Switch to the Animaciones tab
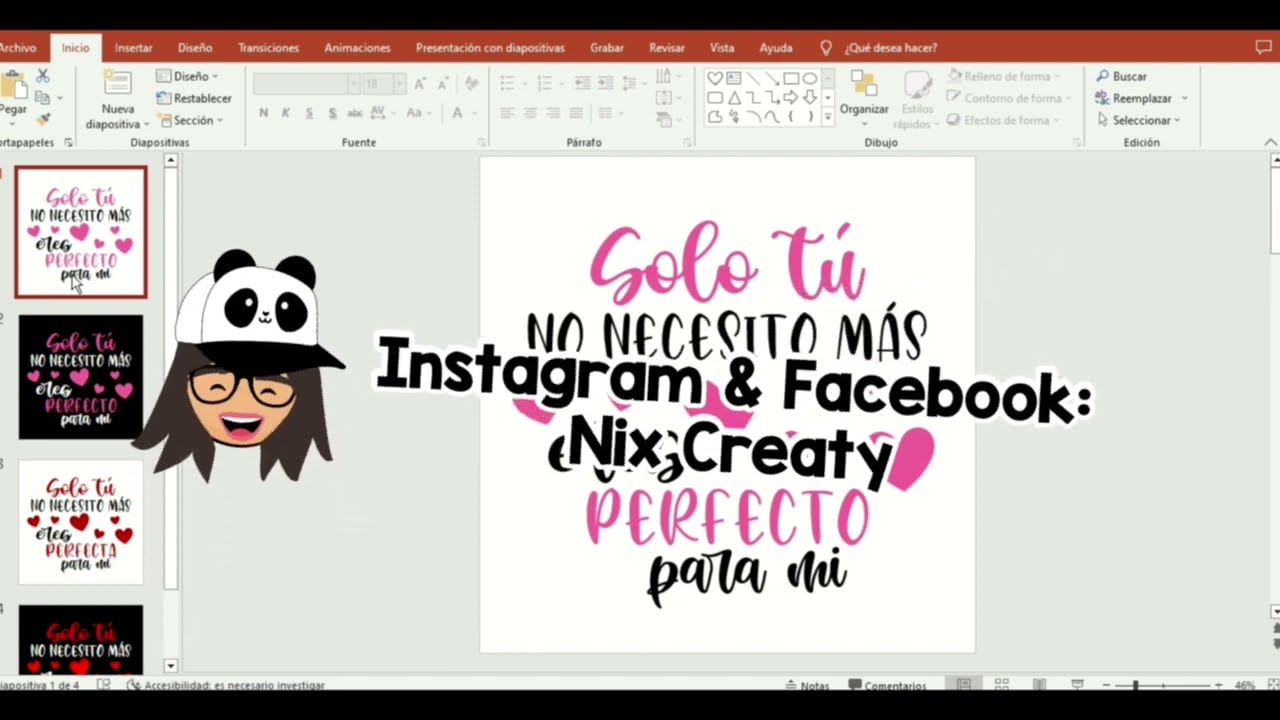Viewport: 1280px width, 720px height. [x=357, y=48]
